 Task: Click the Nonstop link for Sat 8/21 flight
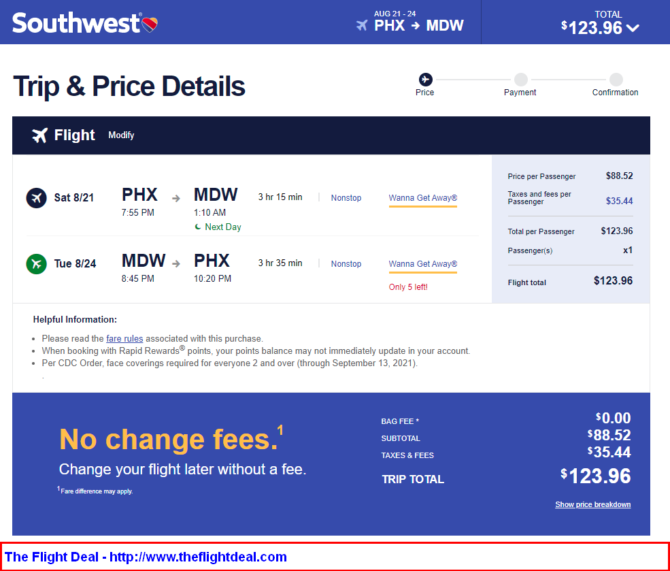[x=346, y=198]
